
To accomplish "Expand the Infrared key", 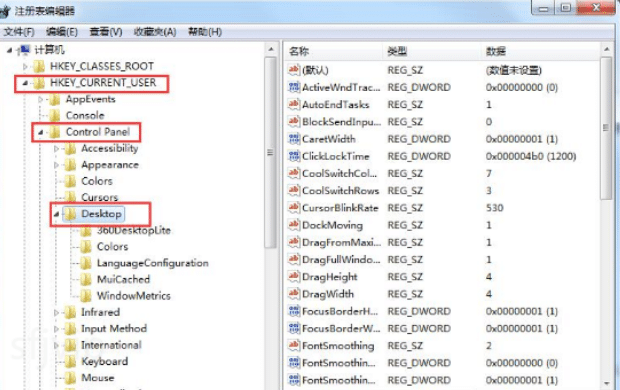I will [56, 312].
